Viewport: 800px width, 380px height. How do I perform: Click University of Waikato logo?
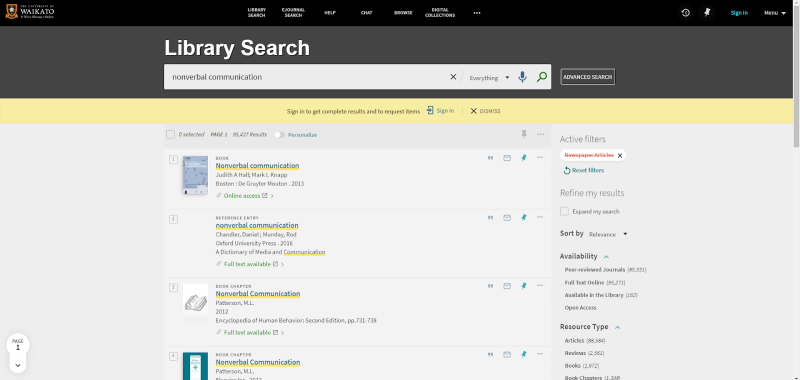tap(30, 12)
